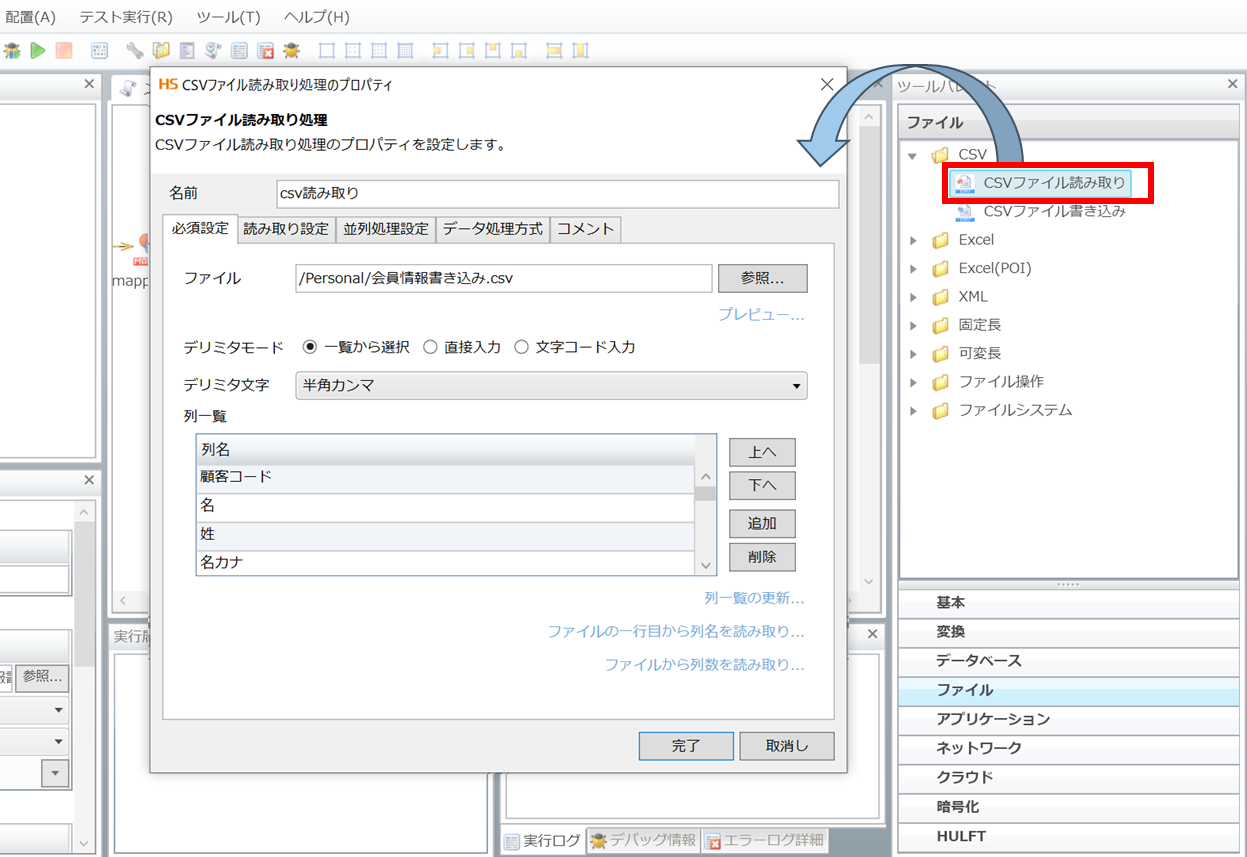Select the 名カナ row in column list
Screen dimensions: 1247x857
445,563
